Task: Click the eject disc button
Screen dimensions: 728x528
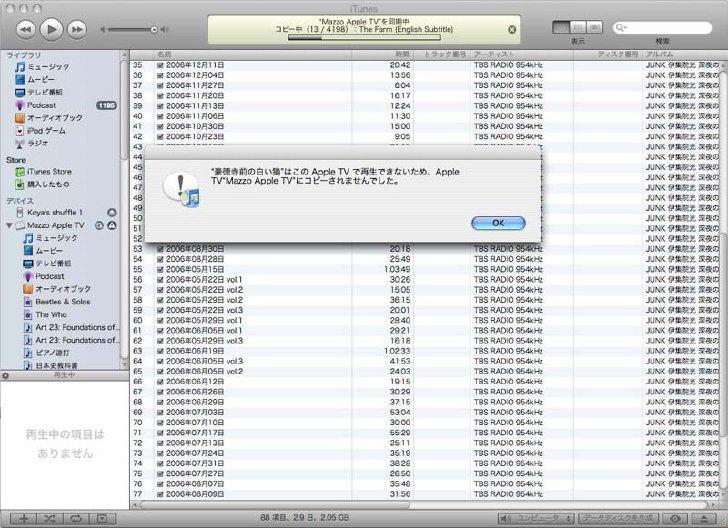Action: click(704, 519)
